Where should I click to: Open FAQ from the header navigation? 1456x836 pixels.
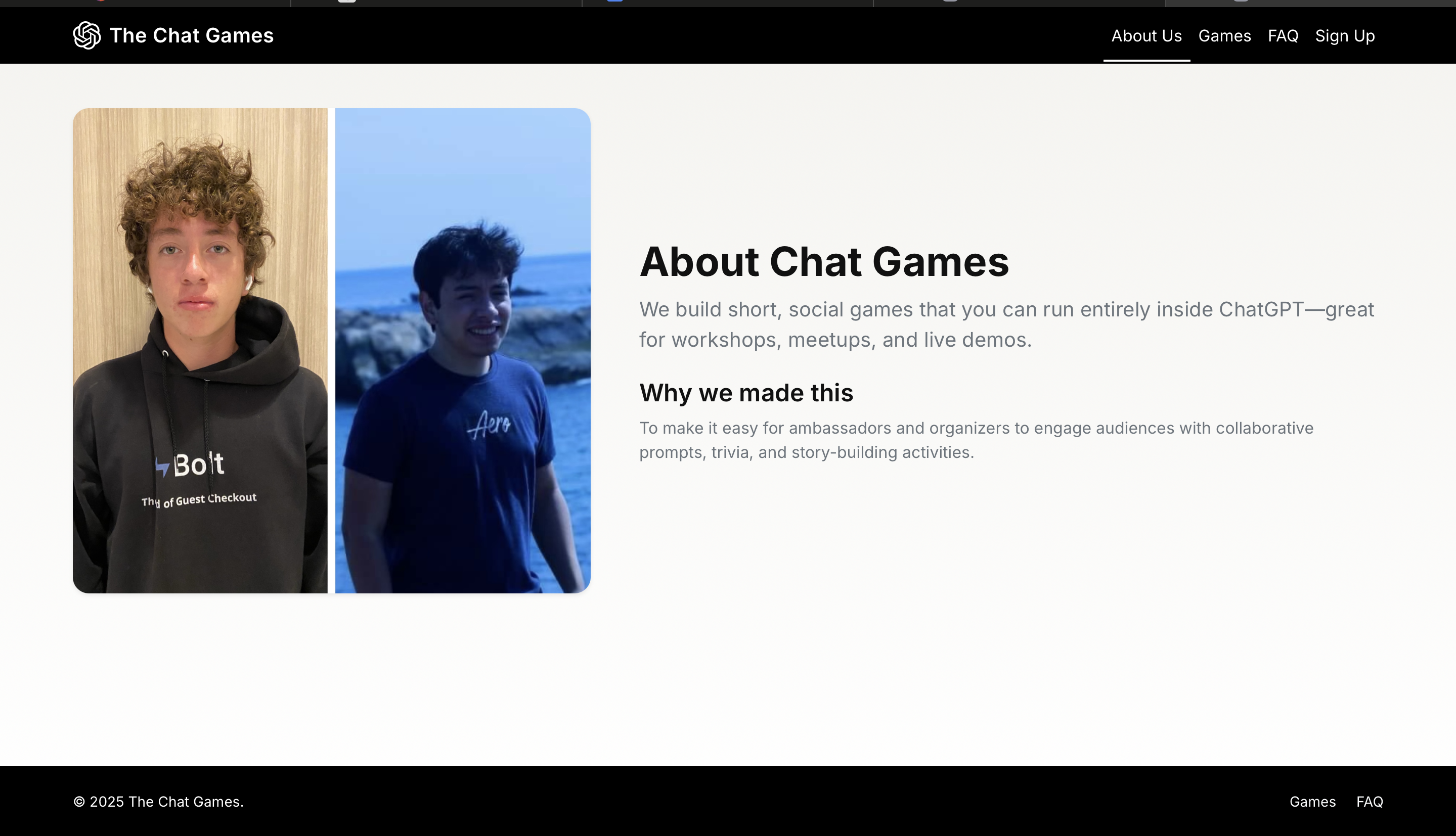1283,35
